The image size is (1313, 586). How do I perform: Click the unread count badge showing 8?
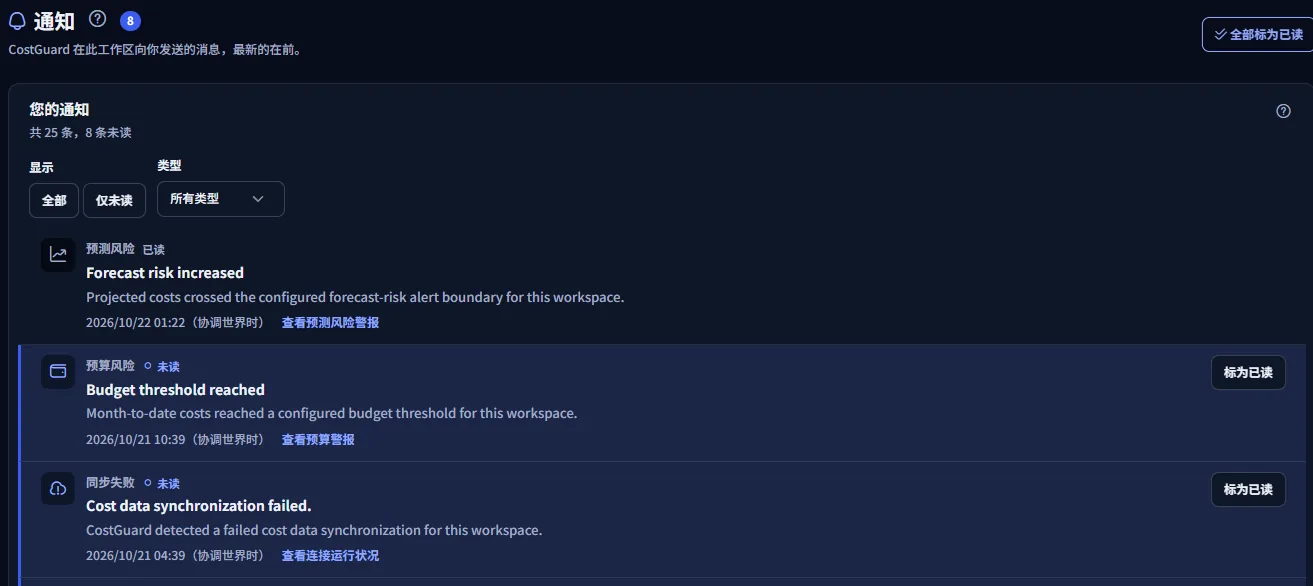coord(130,20)
